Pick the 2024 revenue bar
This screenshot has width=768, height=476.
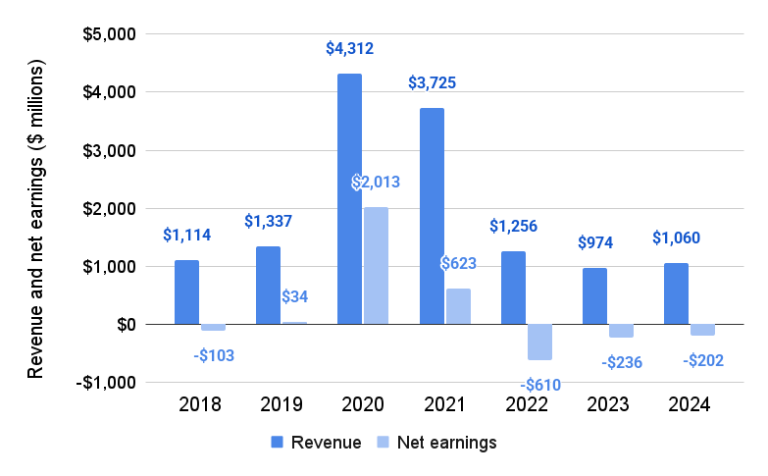(676, 293)
